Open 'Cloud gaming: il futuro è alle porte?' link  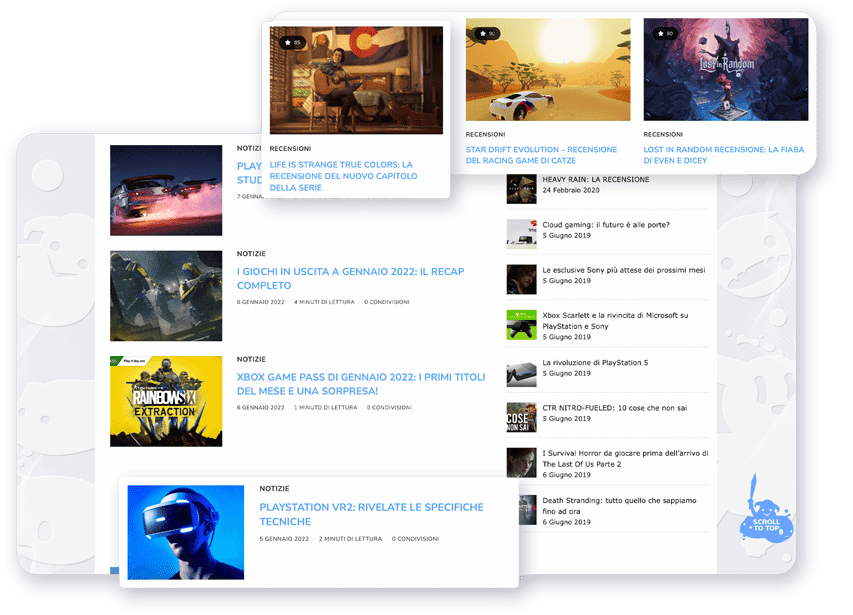pos(606,225)
